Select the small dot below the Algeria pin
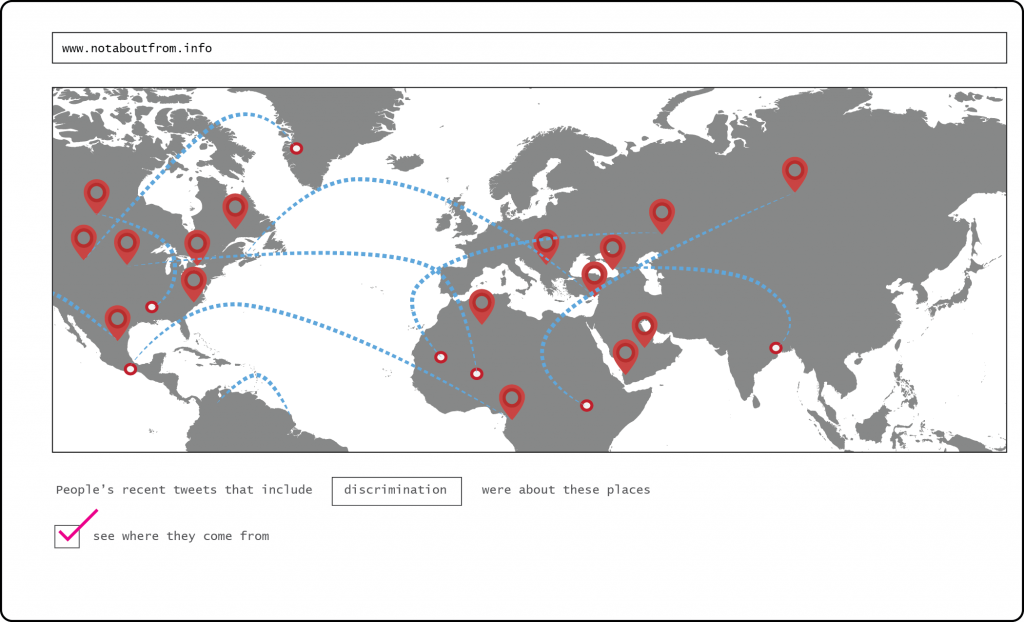This screenshot has width=1024, height=622. pyautogui.click(x=477, y=374)
